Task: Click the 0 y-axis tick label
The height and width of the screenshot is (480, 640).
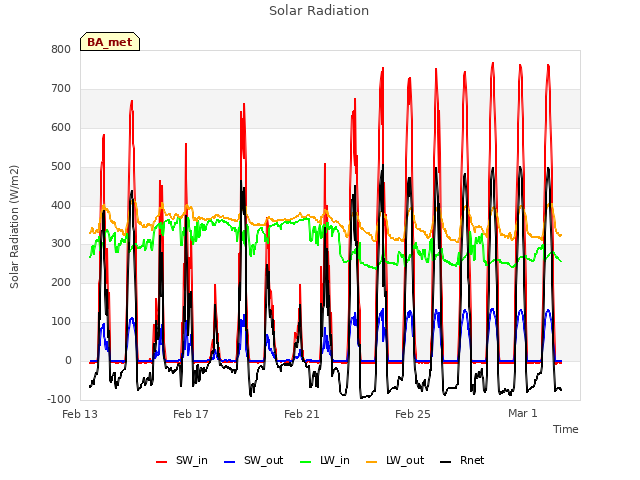Action: 68,360
